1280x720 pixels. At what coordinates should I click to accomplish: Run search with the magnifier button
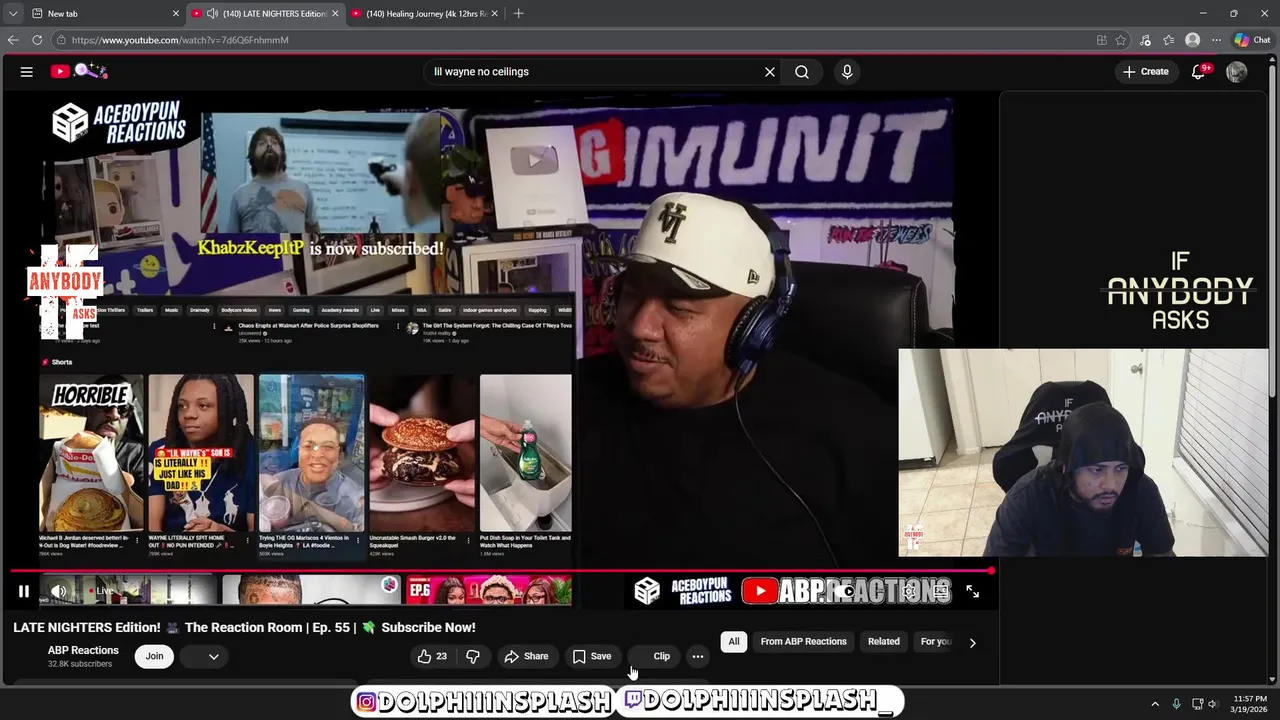point(802,72)
